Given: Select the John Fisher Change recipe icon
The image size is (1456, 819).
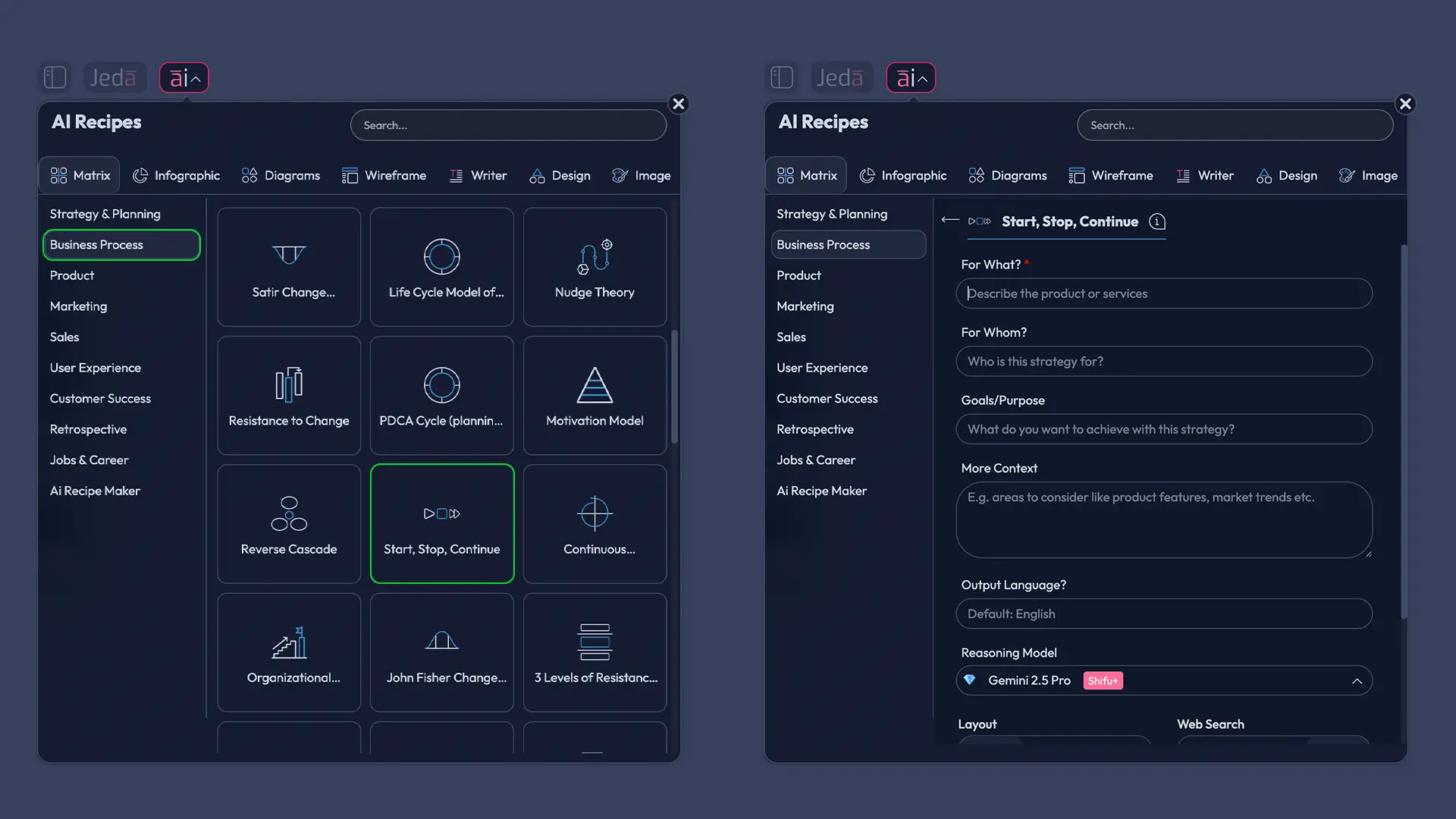Looking at the screenshot, I should click(442, 652).
